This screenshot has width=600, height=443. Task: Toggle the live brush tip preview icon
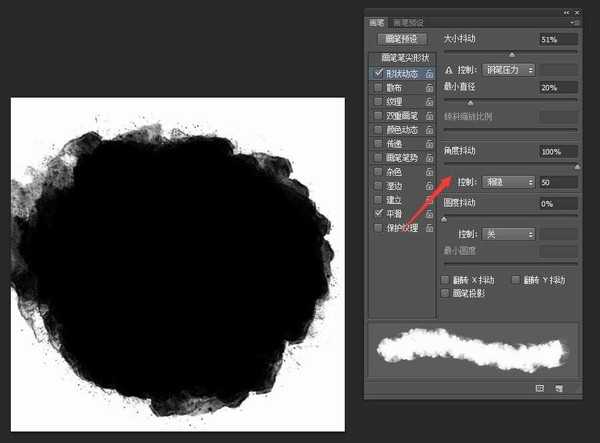click(x=540, y=388)
